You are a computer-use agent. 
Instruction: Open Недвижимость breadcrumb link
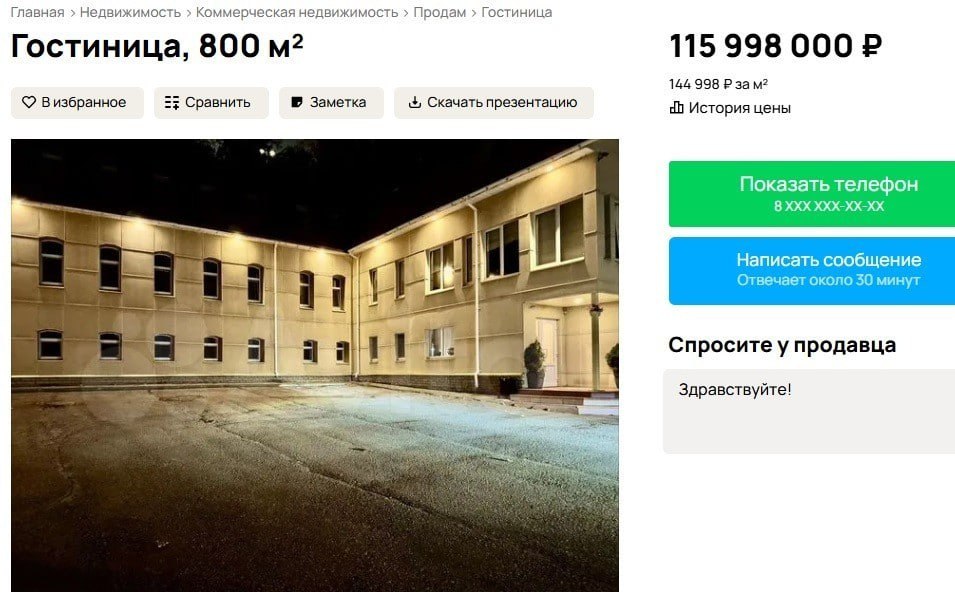point(130,12)
